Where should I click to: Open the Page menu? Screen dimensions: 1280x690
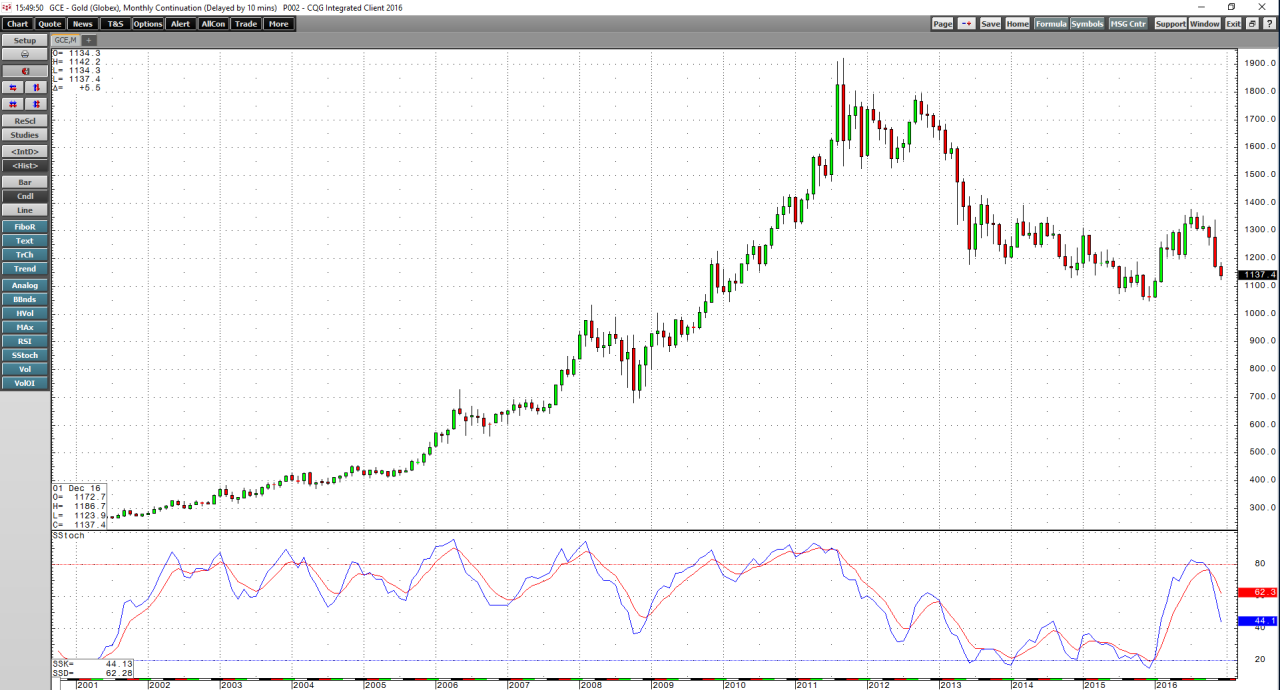click(942, 24)
